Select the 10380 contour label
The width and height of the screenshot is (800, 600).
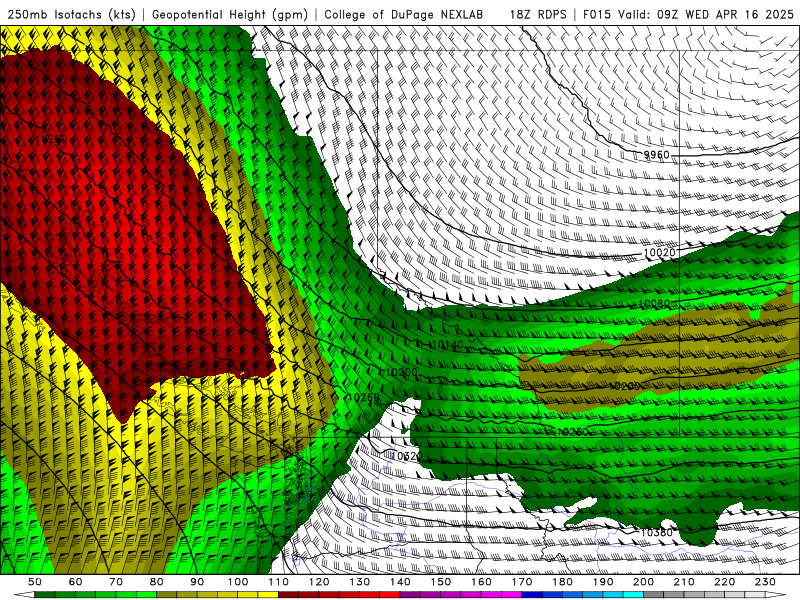(656, 533)
